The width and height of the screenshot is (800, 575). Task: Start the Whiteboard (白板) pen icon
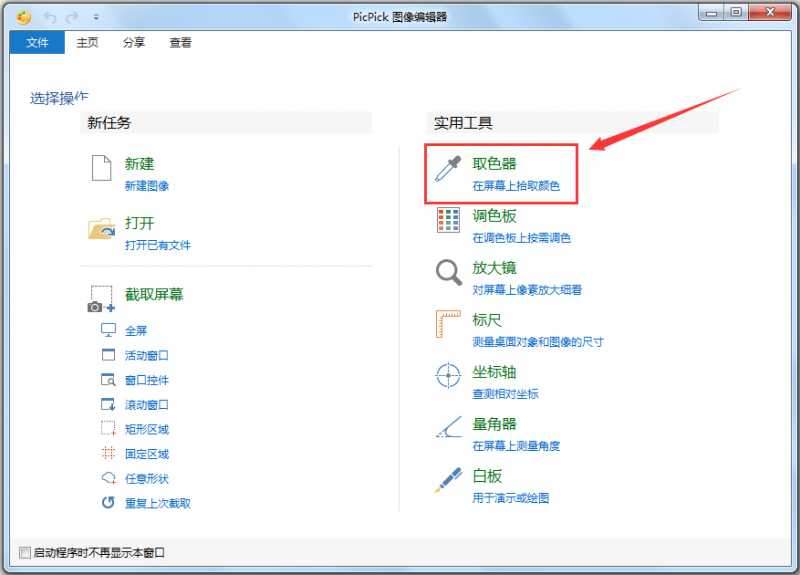click(x=448, y=480)
